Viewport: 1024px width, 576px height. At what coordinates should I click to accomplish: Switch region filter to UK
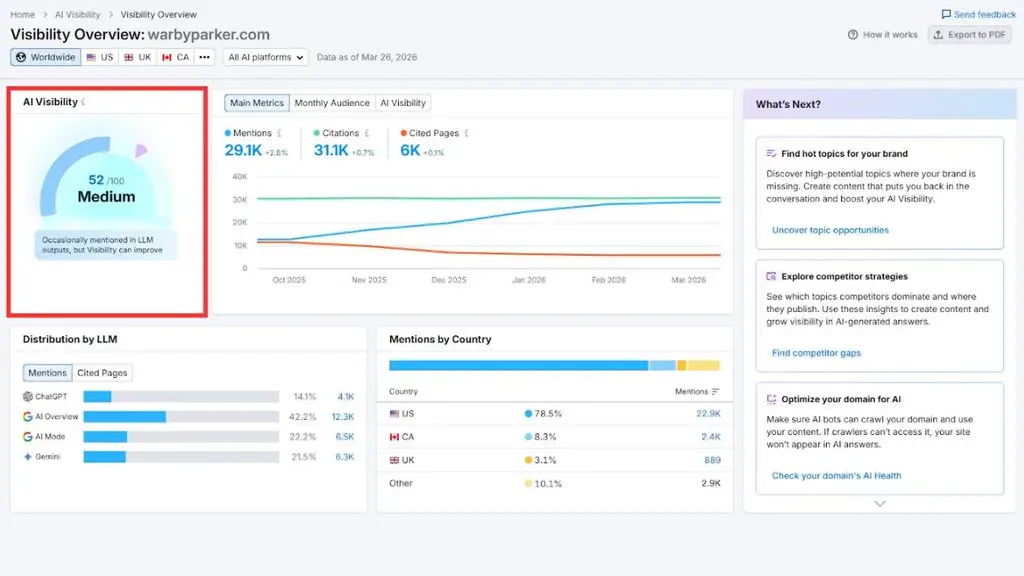point(138,57)
